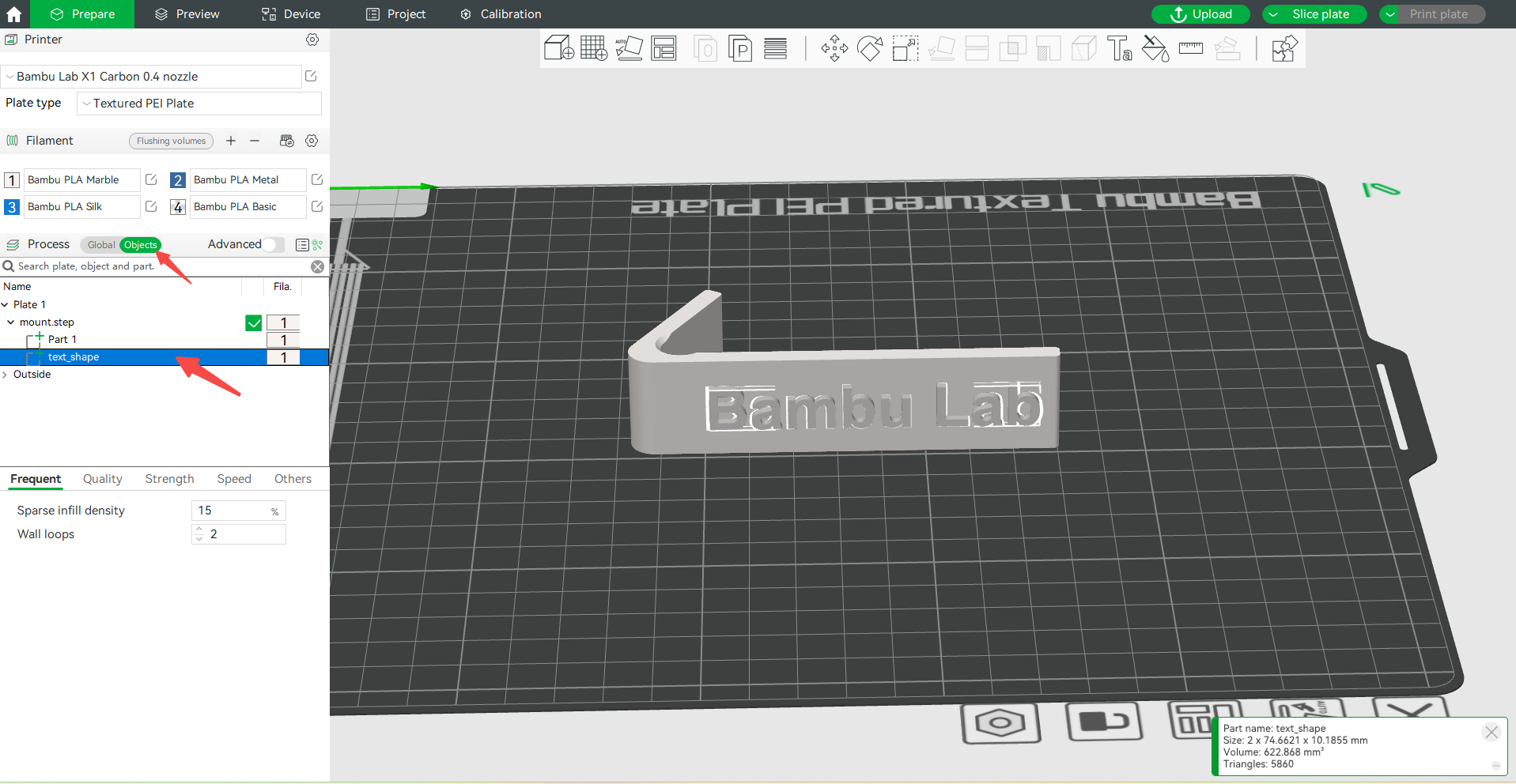Click the AMS filament sync icon
The image size is (1516, 784).
point(287,141)
